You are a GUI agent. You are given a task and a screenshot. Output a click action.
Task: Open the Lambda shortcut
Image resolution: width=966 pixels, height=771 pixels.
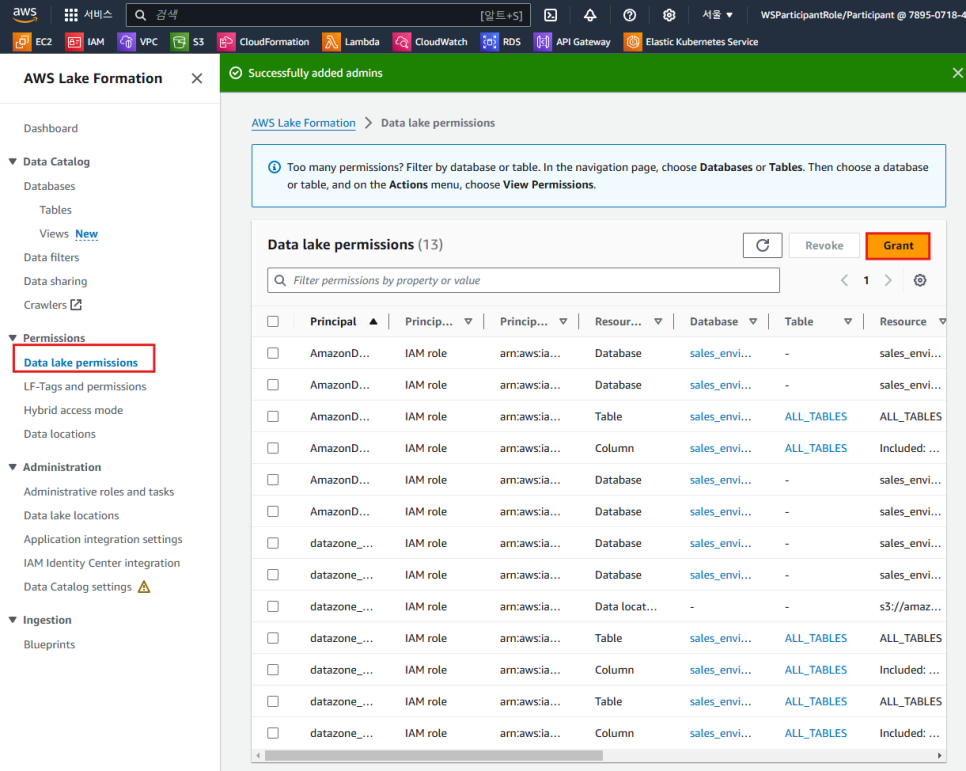[351, 42]
